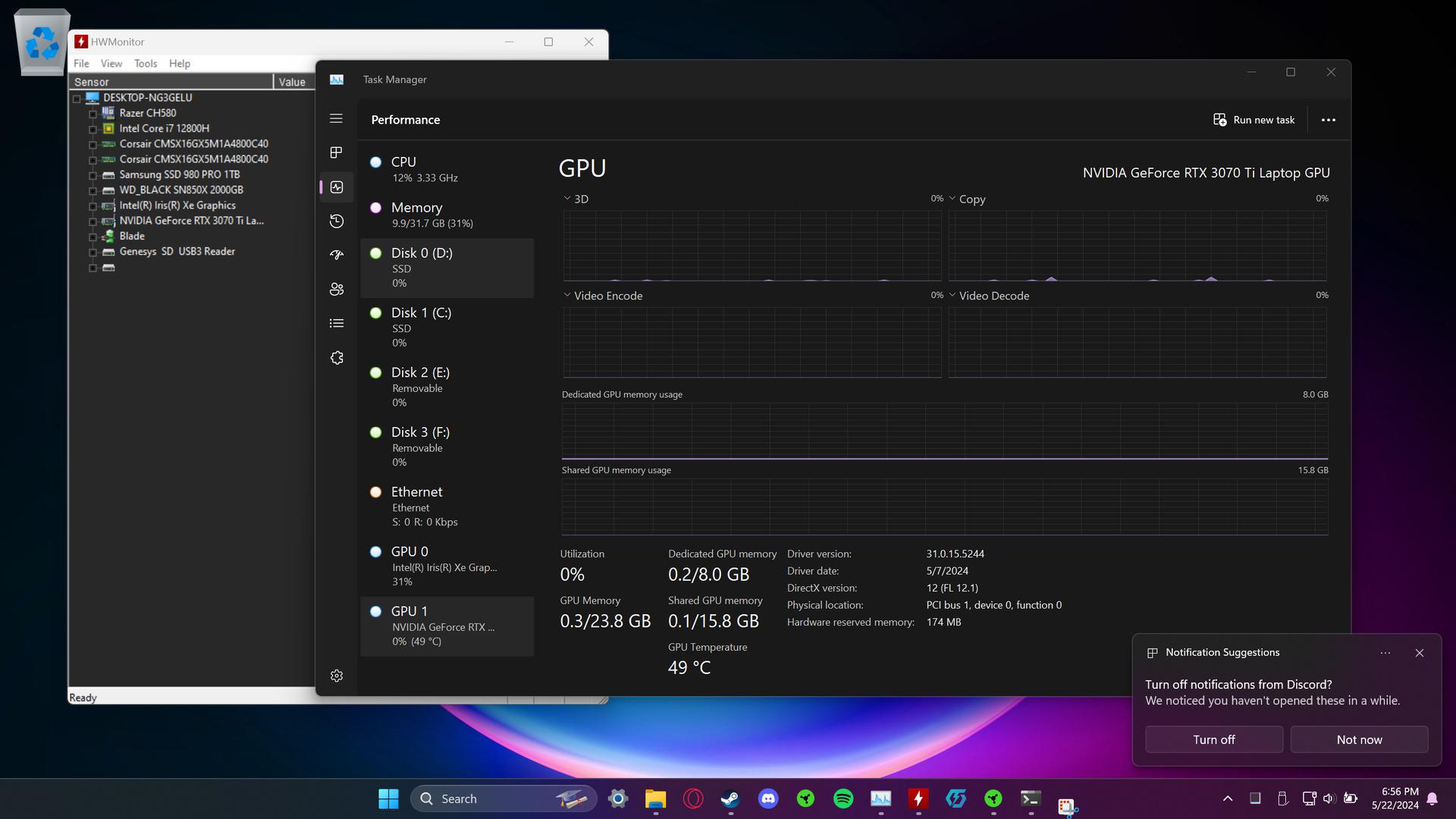Open Discord from the taskbar

[x=768, y=799]
